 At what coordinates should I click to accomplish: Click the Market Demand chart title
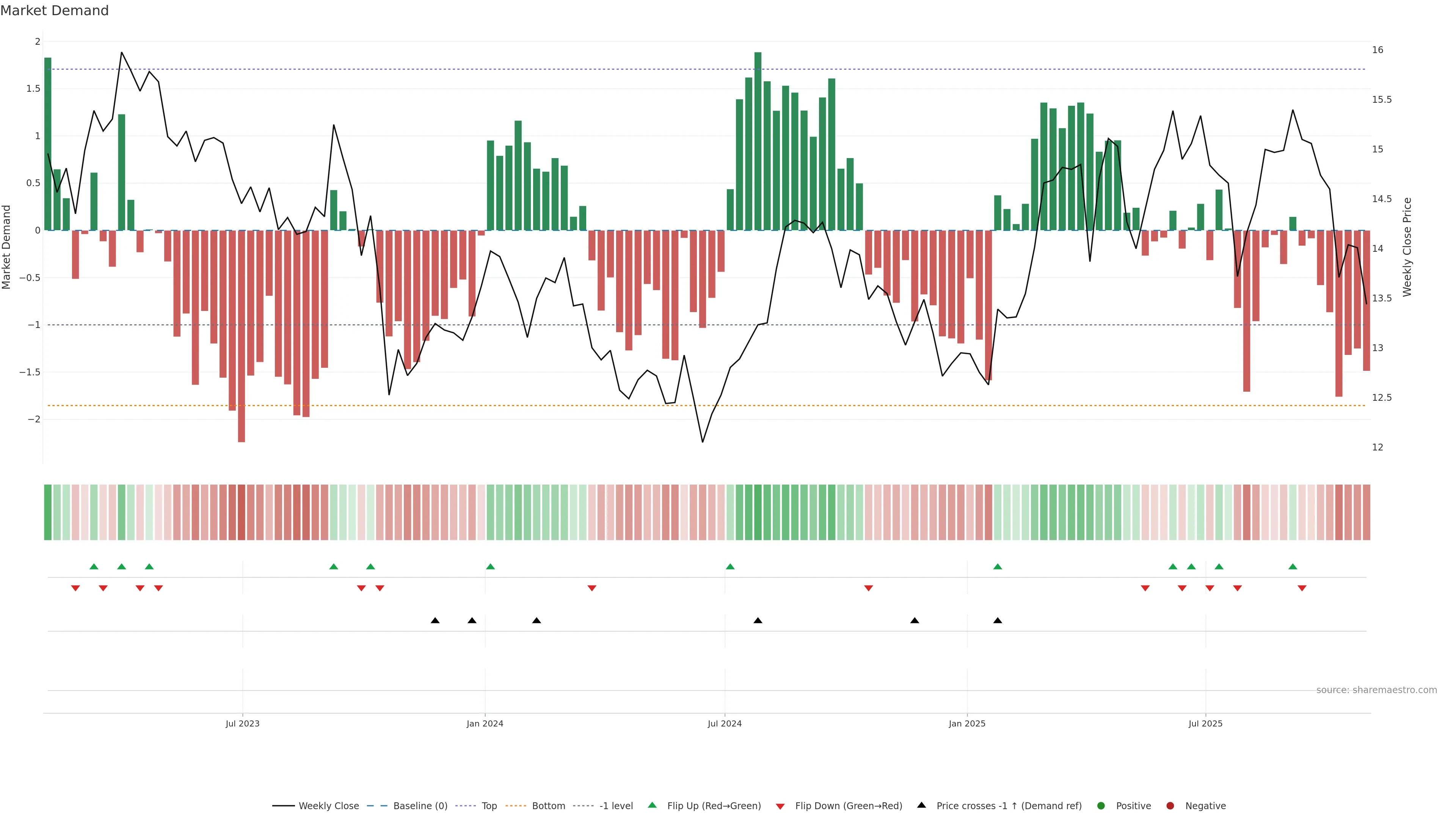pyautogui.click(x=54, y=11)
